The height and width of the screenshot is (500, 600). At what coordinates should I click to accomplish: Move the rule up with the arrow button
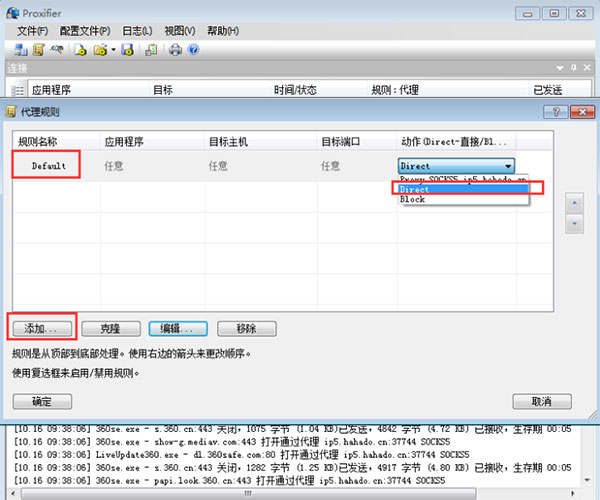coord(574,202)
